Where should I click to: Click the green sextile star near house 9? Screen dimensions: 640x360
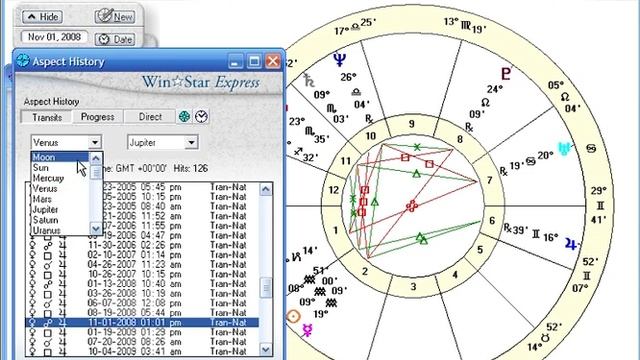point(417,147)
